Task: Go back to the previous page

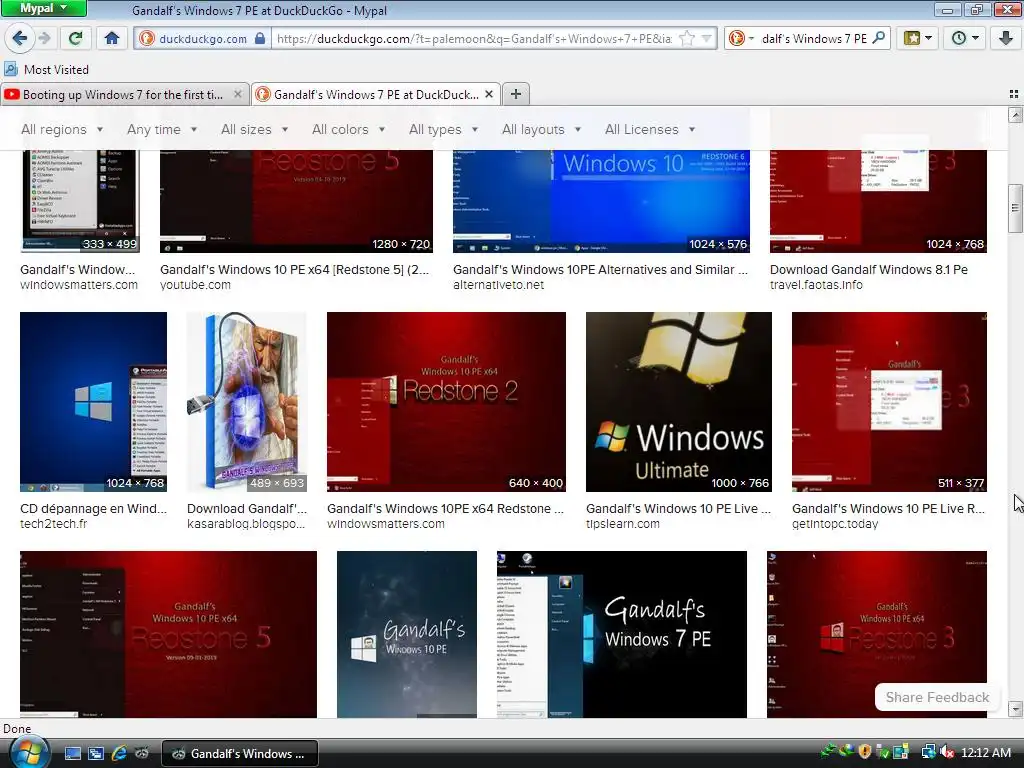Action: [20, 38]
